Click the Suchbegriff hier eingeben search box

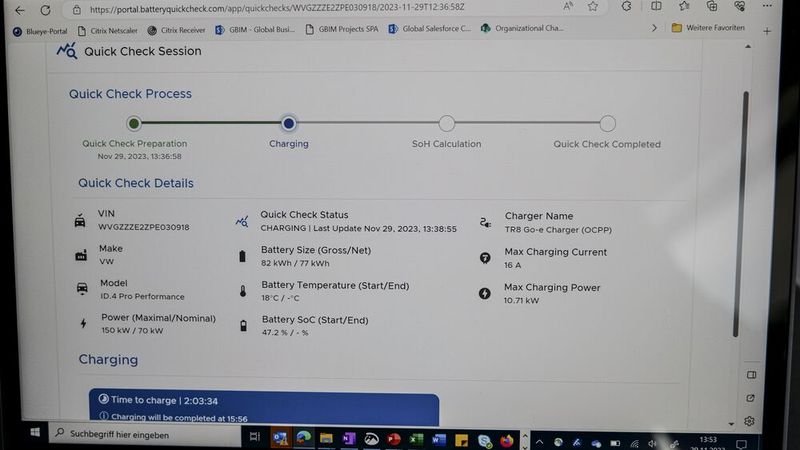click(x=145, y=434)
